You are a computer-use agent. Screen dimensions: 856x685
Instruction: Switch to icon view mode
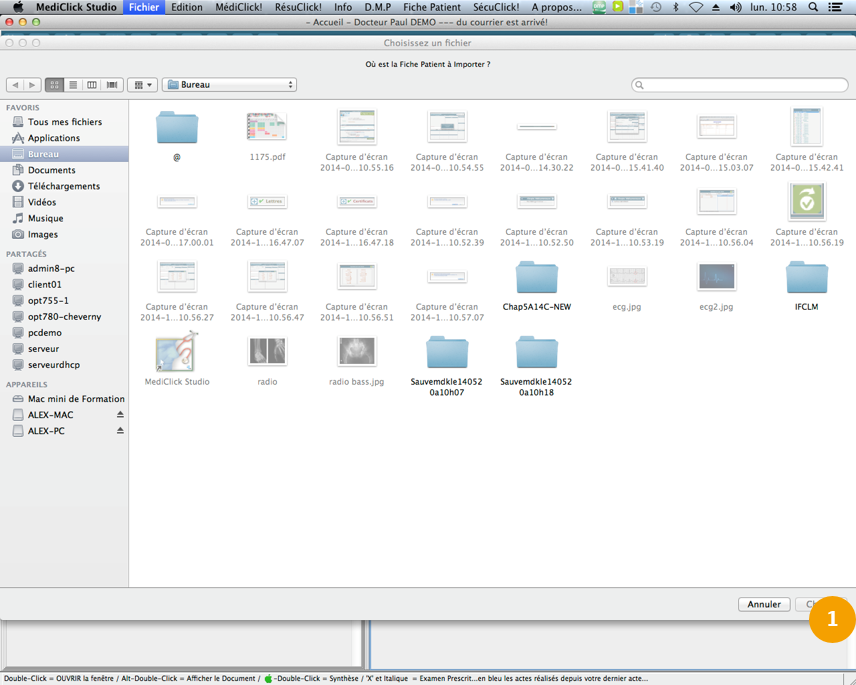point(55,85)
